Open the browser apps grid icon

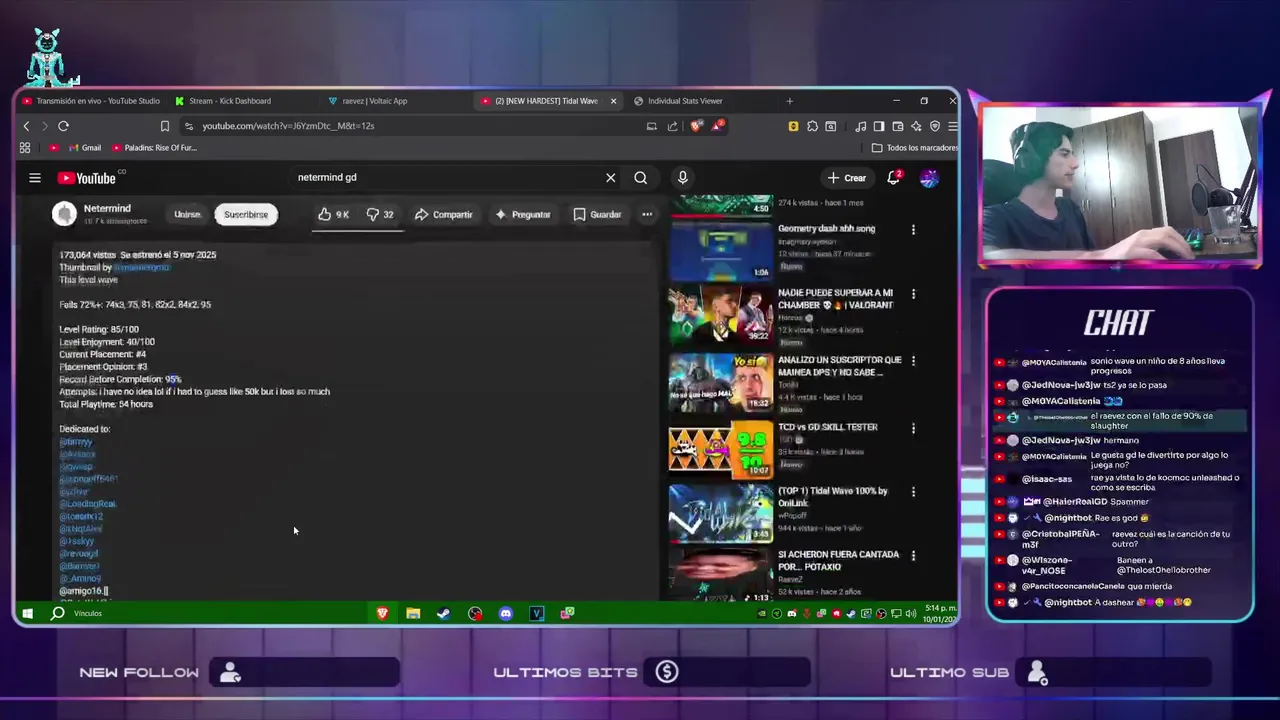click(x=25, y=148)
